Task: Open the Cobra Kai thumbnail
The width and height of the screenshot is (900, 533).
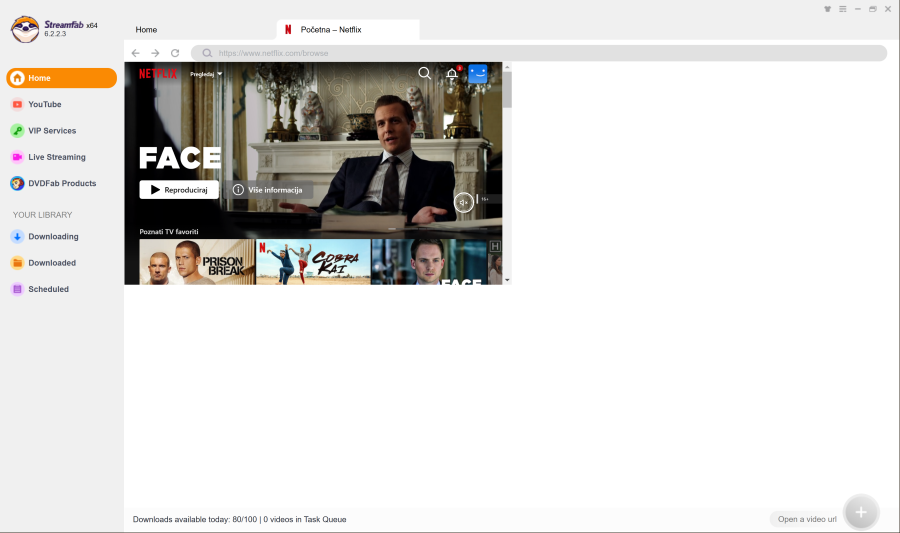Action: point(313,262)
